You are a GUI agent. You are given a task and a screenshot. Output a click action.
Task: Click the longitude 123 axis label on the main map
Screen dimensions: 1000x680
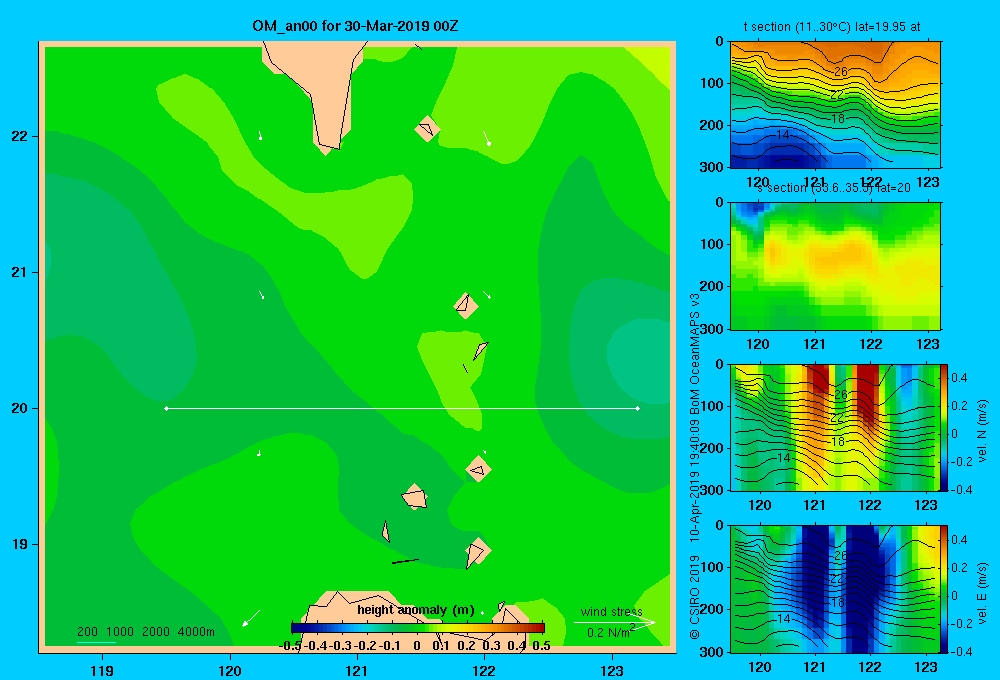(612, 670)
